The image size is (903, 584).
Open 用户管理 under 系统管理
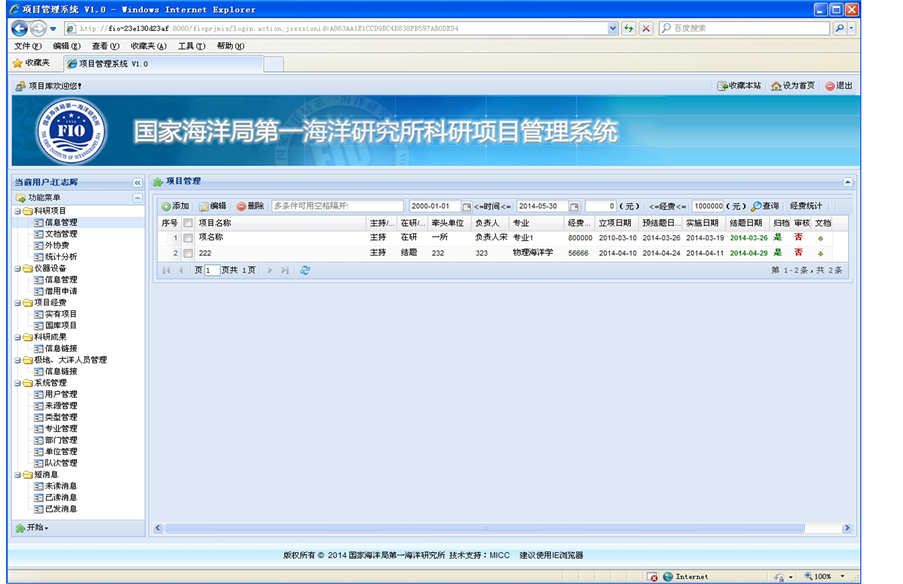click(60, 394)
